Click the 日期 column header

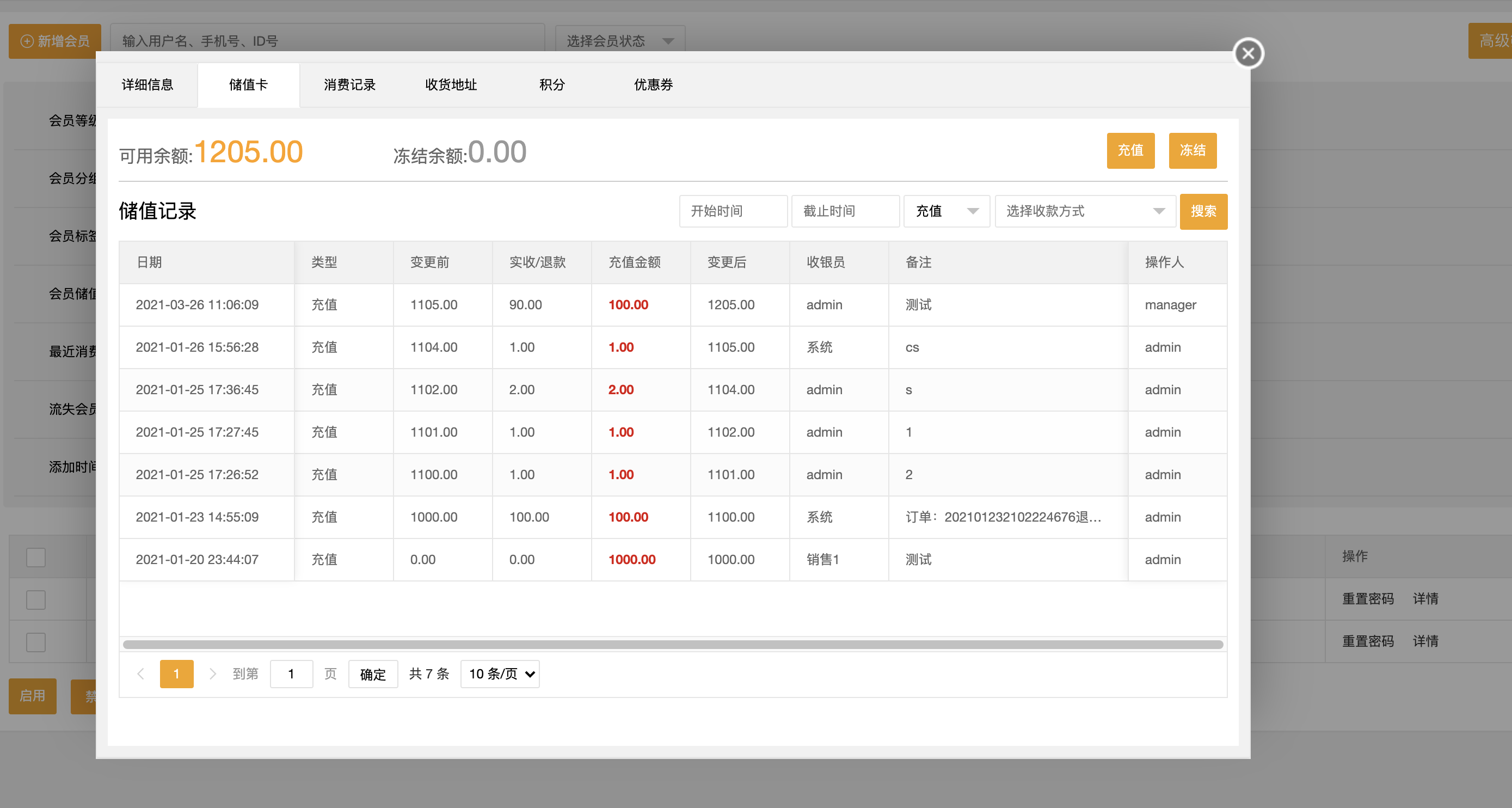[x=207, y=262]
